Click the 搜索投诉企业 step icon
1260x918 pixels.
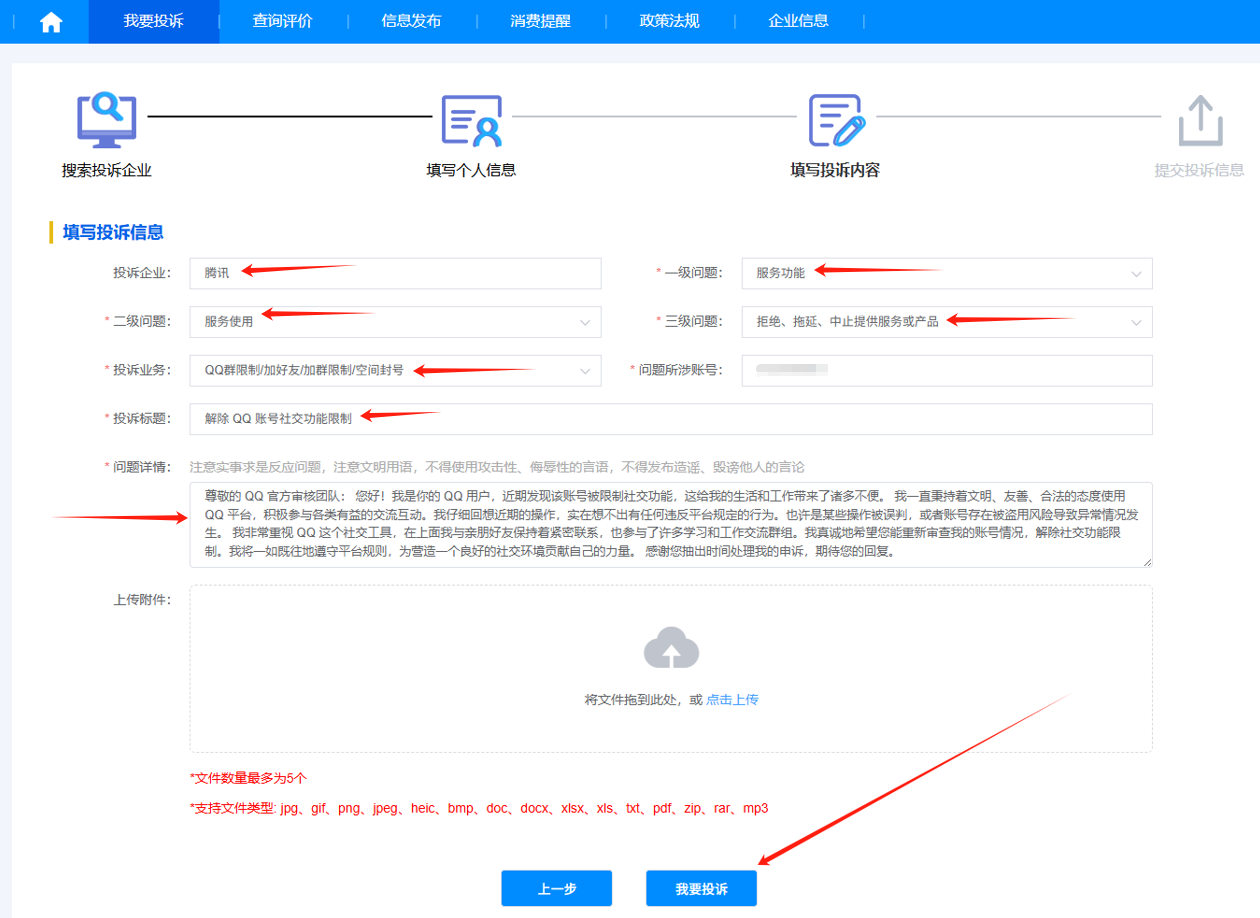[108, 117]
